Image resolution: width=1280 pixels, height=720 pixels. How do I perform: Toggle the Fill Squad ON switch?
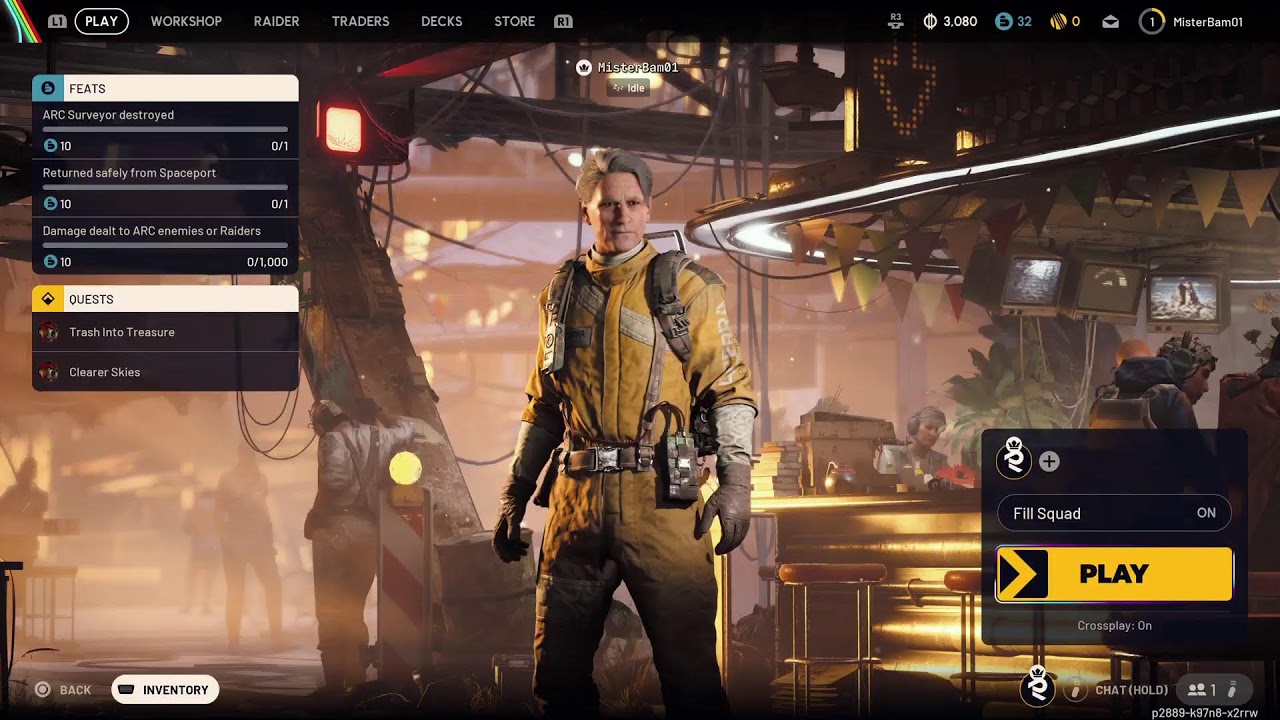pos(1114,513)
